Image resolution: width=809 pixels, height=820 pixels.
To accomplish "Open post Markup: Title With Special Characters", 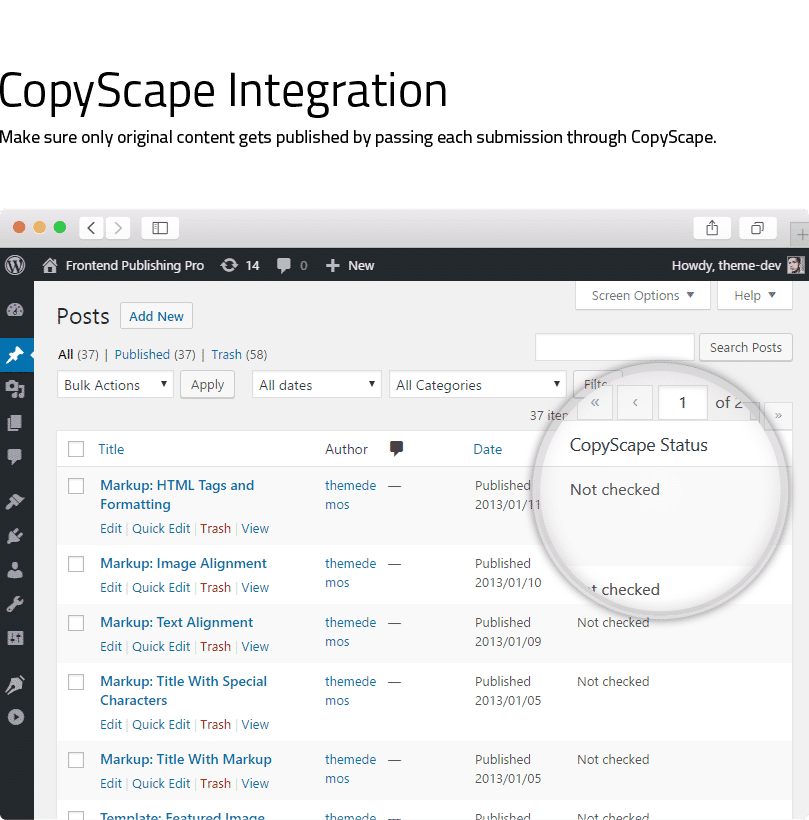I will (184, 691).
